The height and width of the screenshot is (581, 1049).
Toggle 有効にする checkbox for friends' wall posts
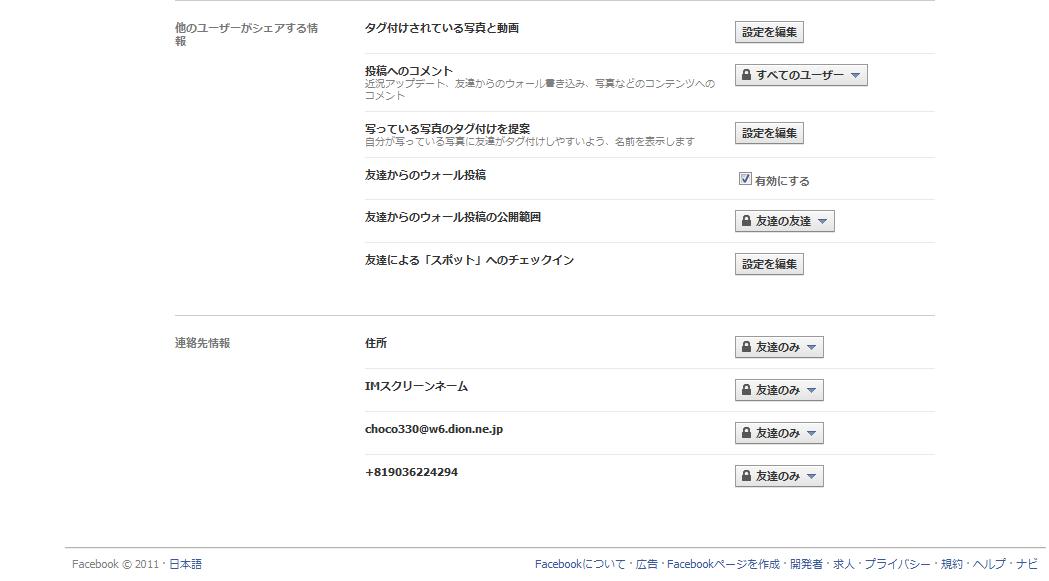pos(745,179)
